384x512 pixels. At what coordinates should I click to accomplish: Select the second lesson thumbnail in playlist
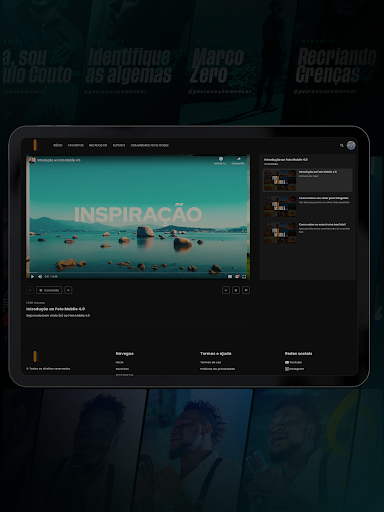pyautogui.click(x=280, y=207)
